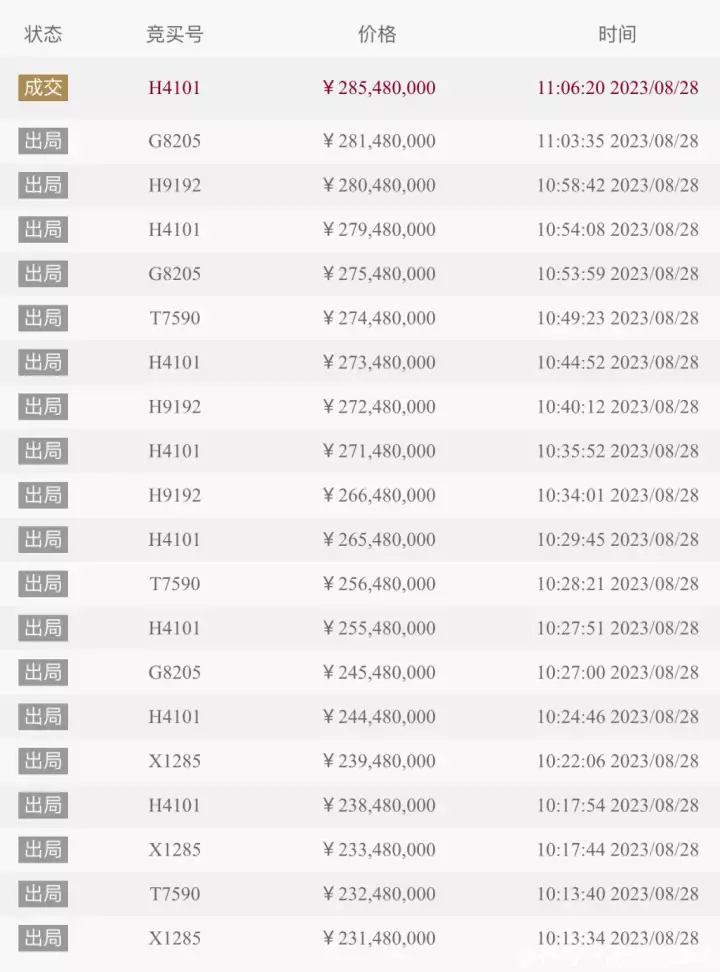The width and height of the screenshot is (720, 972).
Task: Click the winning price ¥285,480,000
Action: (x=379, y=87)
